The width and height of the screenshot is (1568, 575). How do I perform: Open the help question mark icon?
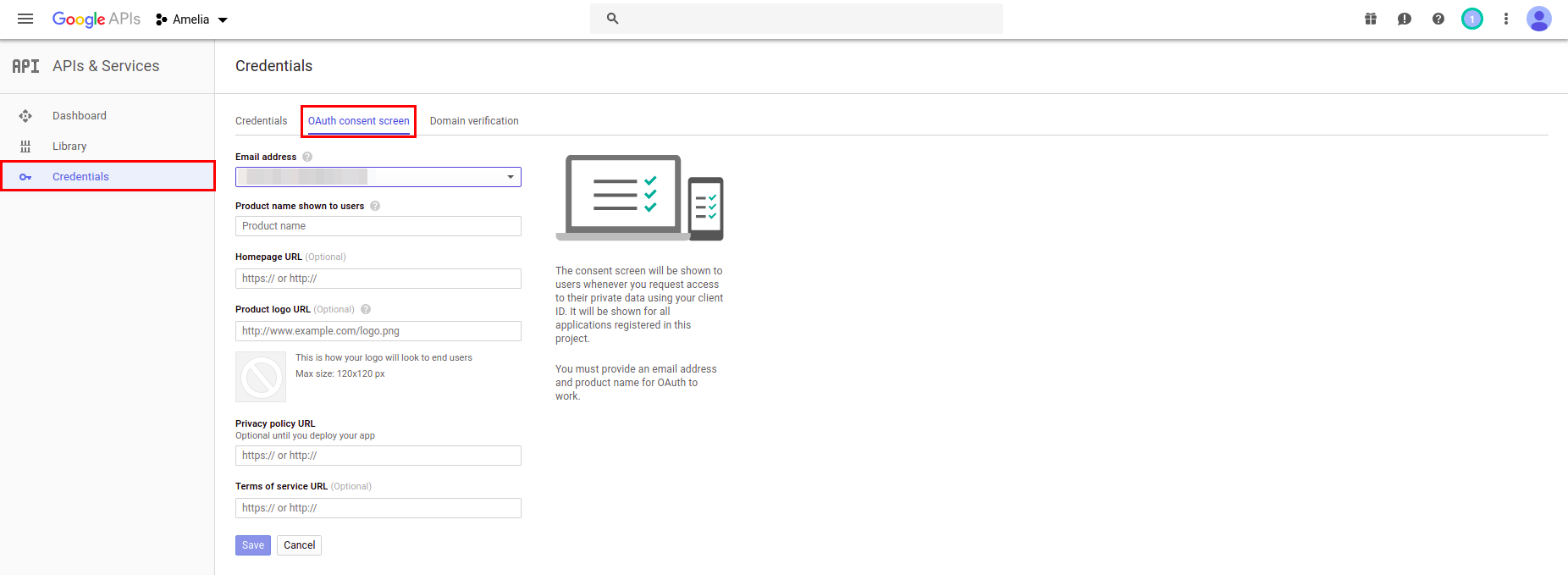pyautogui.click(x=1438, y=19)
